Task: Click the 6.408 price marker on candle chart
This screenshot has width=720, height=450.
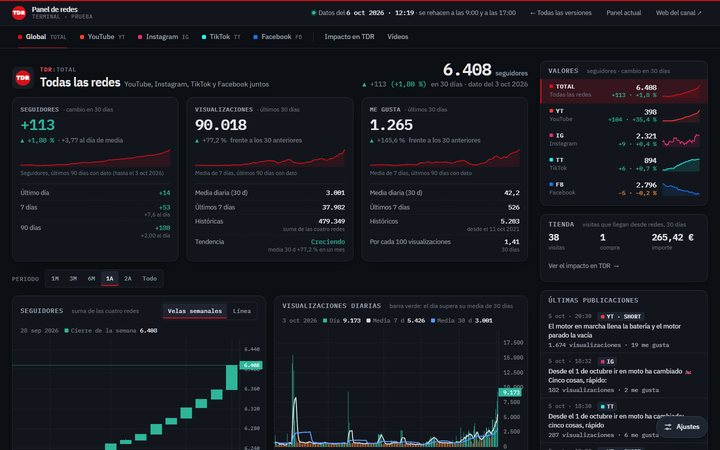Action: click(x=251, y=366)
